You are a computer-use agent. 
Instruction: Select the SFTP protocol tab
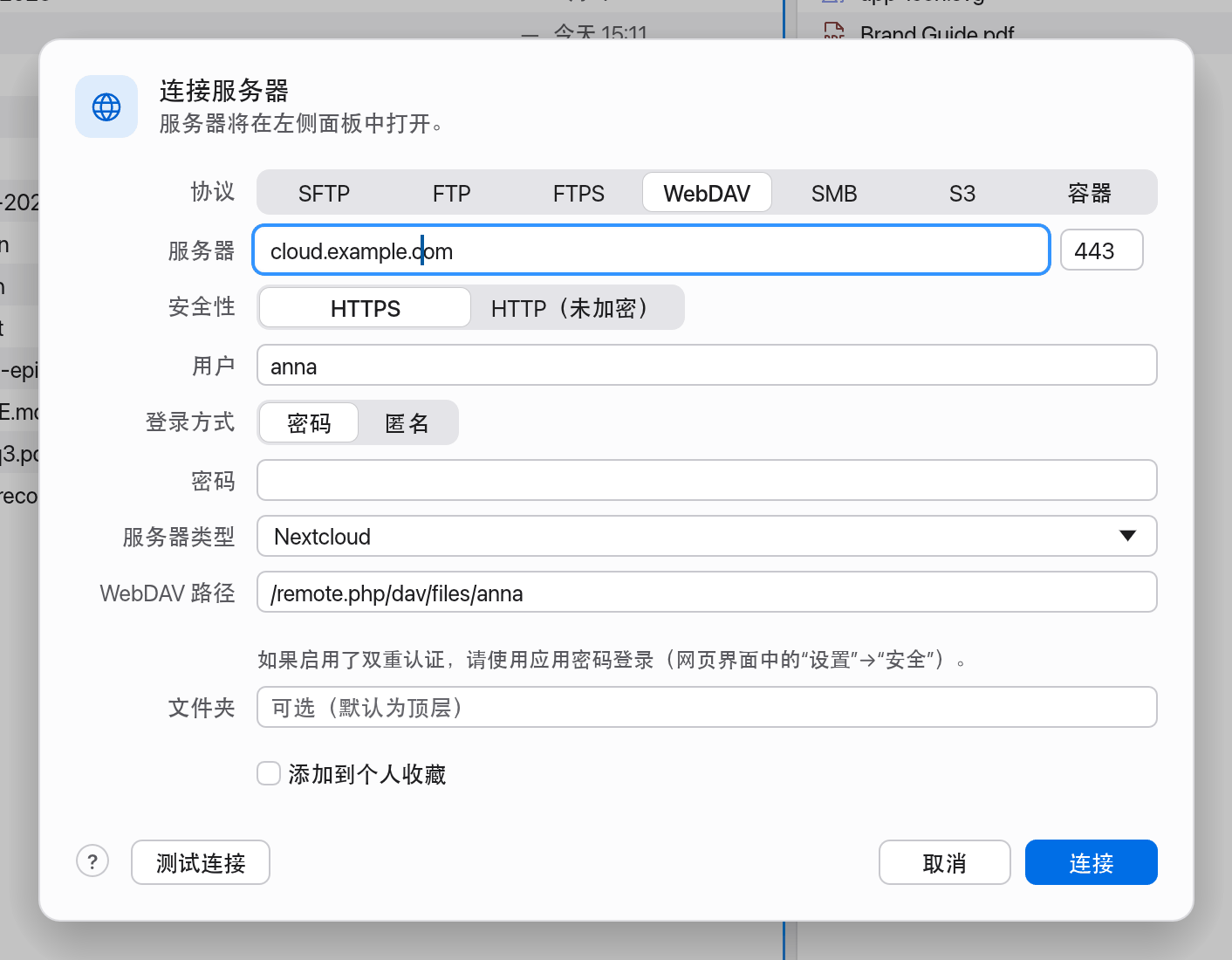point(324,193)
